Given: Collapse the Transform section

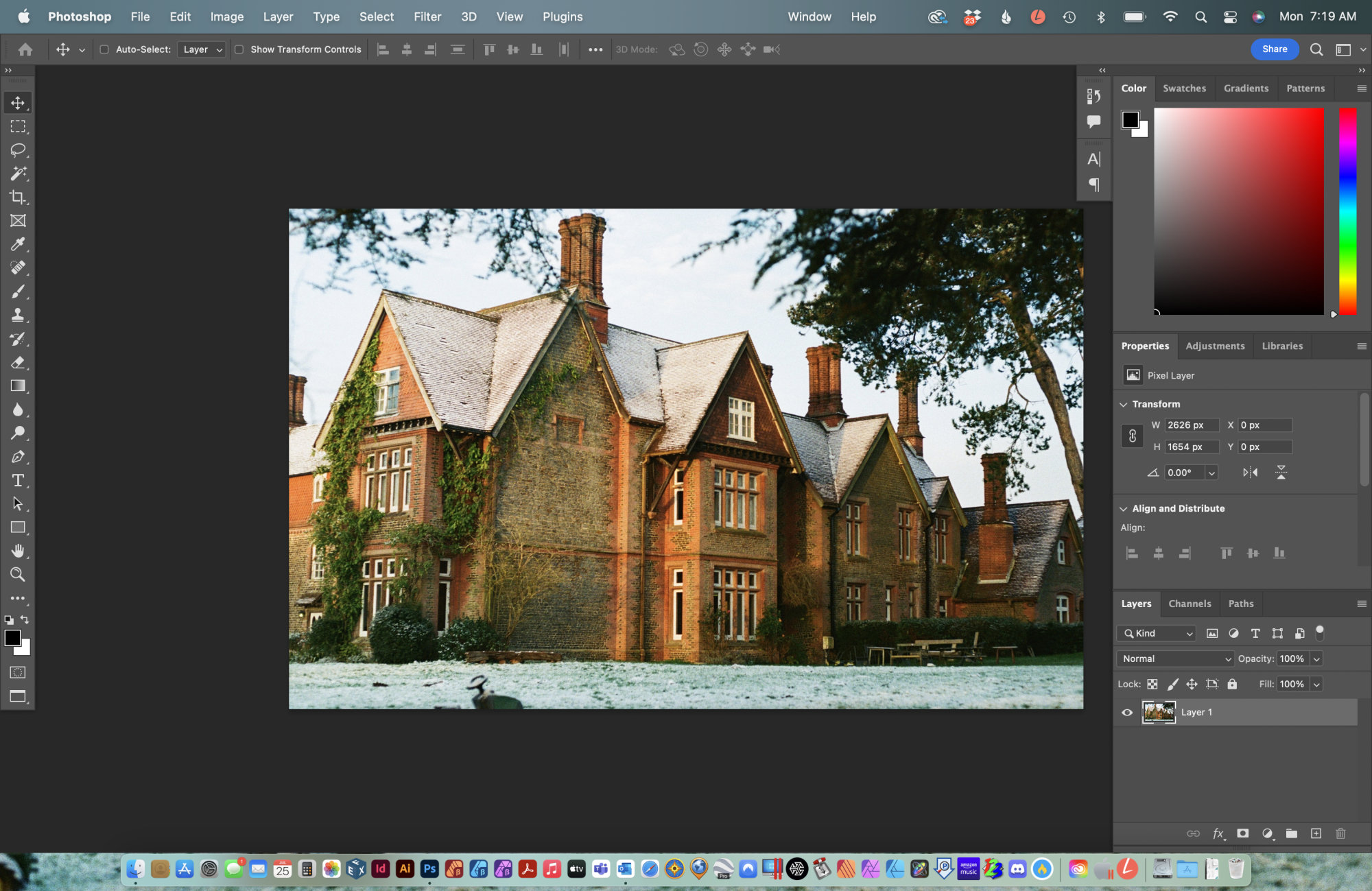Looking at the screenshot, I should click(x=1124, y=405).
